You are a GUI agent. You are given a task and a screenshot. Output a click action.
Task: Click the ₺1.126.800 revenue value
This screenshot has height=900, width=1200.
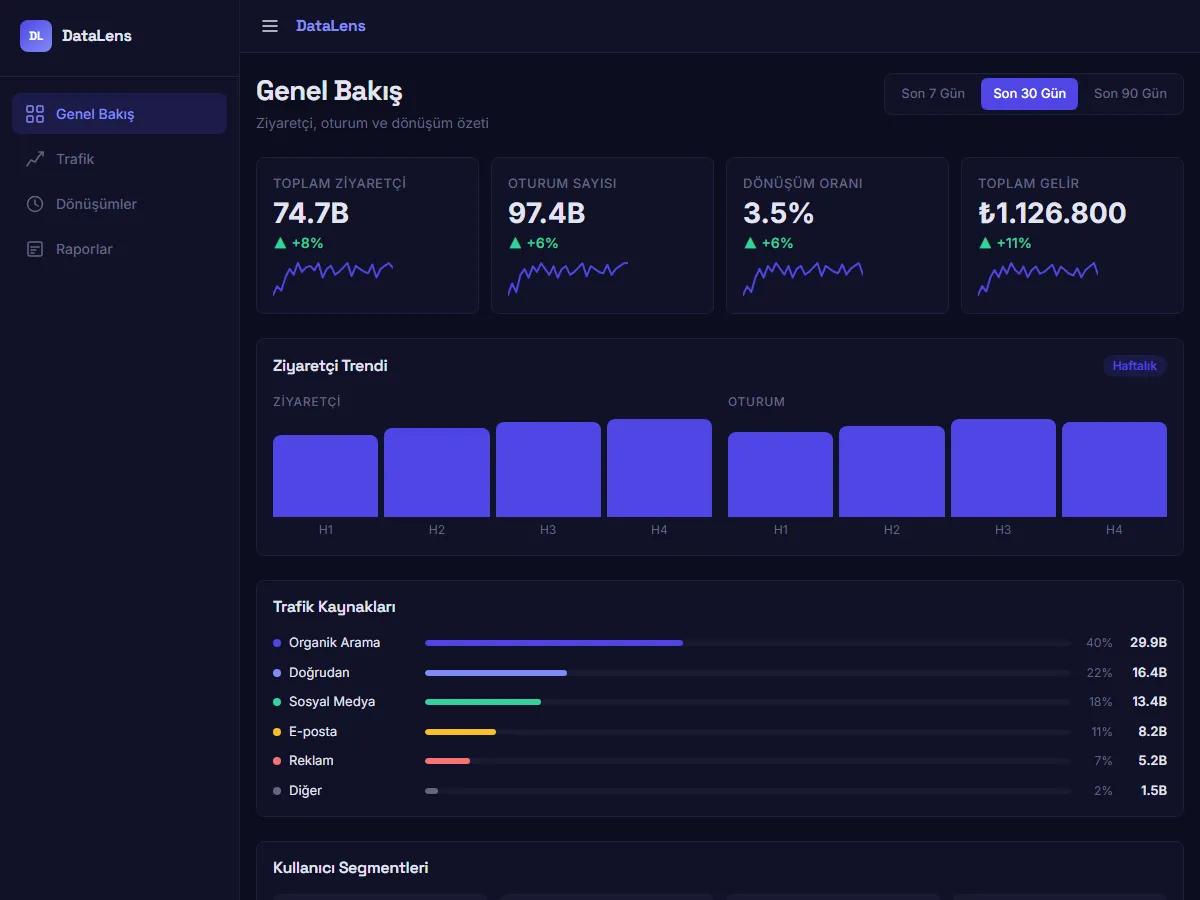[x=1052, y=213]
